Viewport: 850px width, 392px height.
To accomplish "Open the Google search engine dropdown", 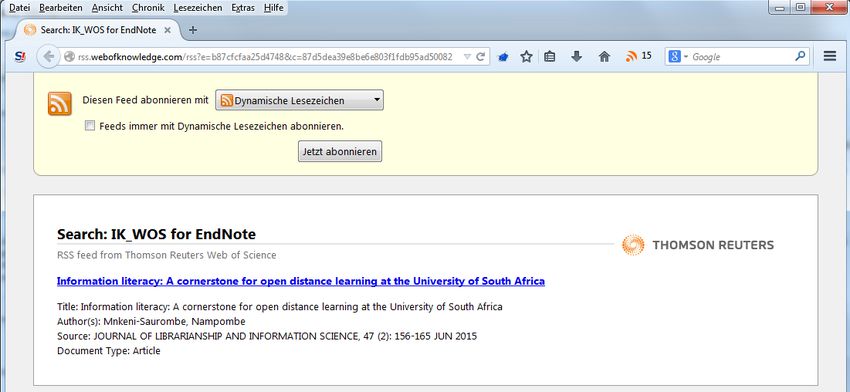I will pos(678,56).
